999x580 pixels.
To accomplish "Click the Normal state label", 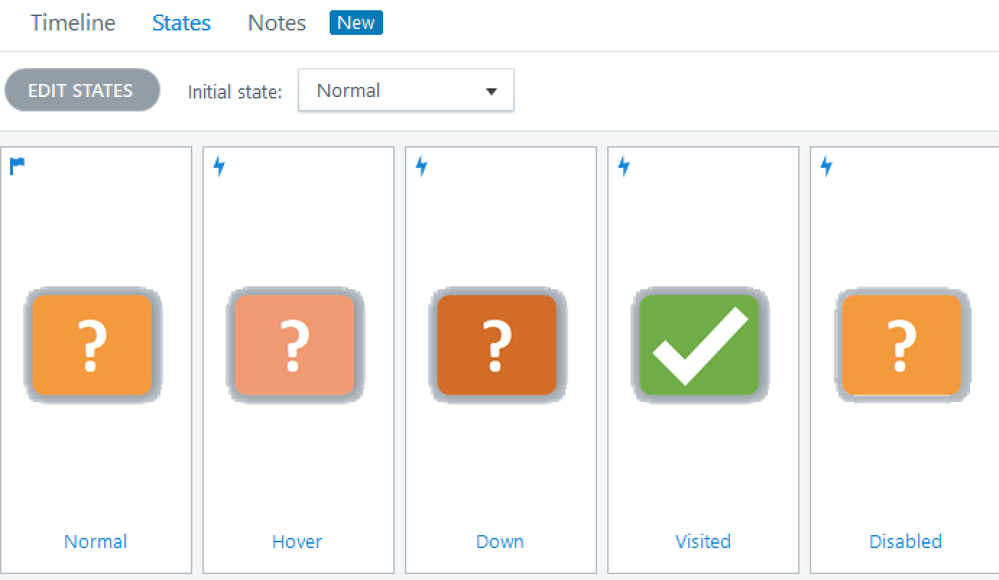I will tap(95, 541).
